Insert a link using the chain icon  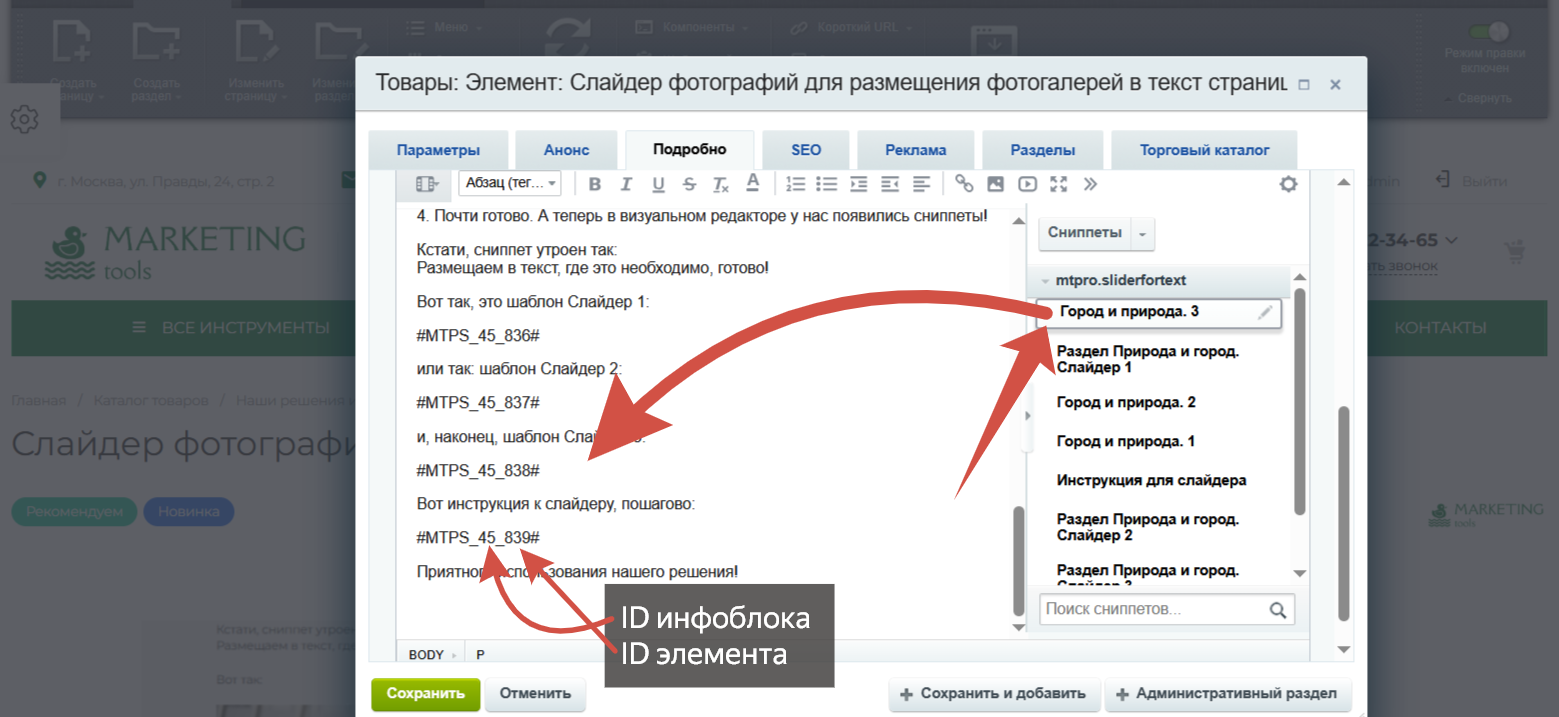pyautogui.click(x=964, y=183)
